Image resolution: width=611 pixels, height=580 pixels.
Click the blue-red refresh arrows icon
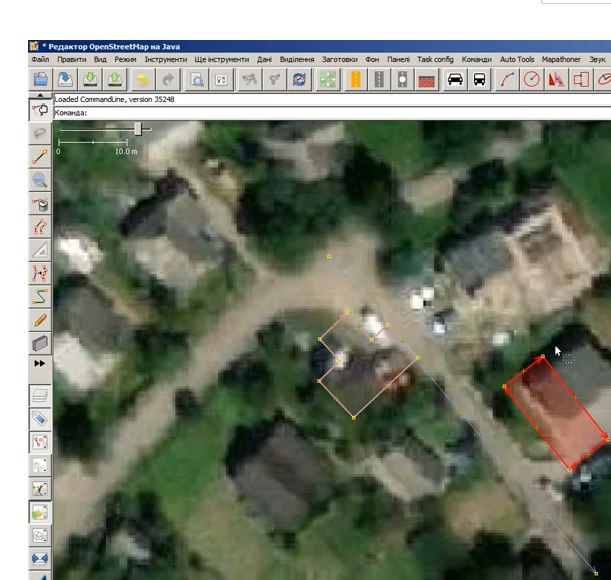point(299,80)
